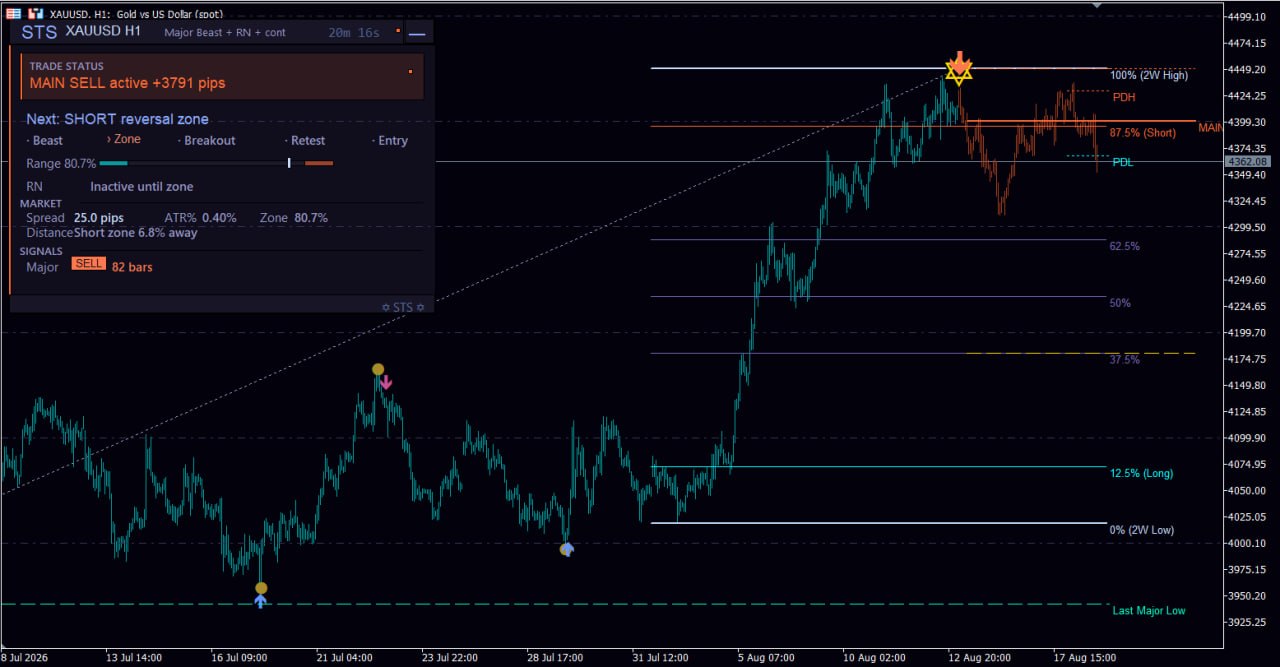The height and width of the screenshot is (667, 1280).
Task: Click the candlestick chart icon beside XAUUSD title
Action: tap(36, 14)
